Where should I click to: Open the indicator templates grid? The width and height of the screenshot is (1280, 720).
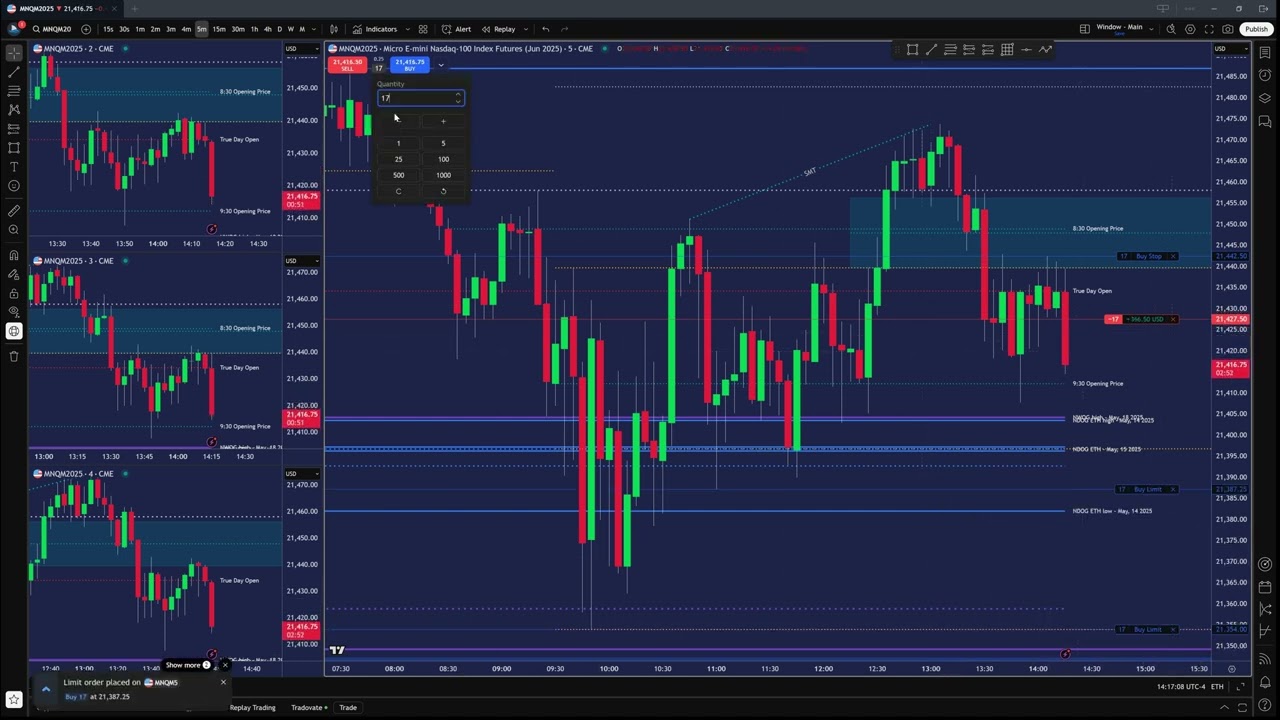pyautogui.click(x=423, y=29)
